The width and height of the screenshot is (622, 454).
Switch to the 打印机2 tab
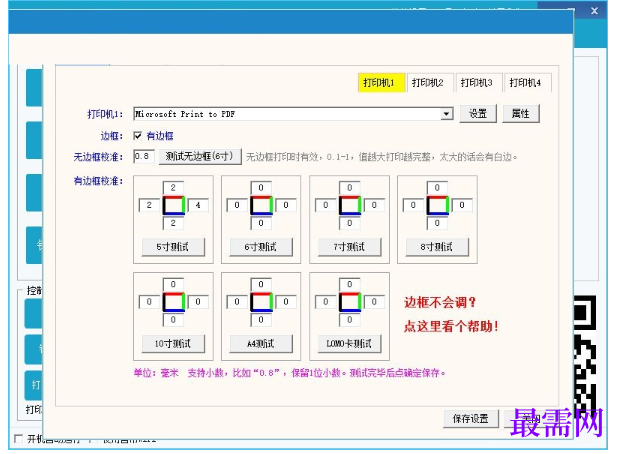pyautogui.click(x=428, y=83)
